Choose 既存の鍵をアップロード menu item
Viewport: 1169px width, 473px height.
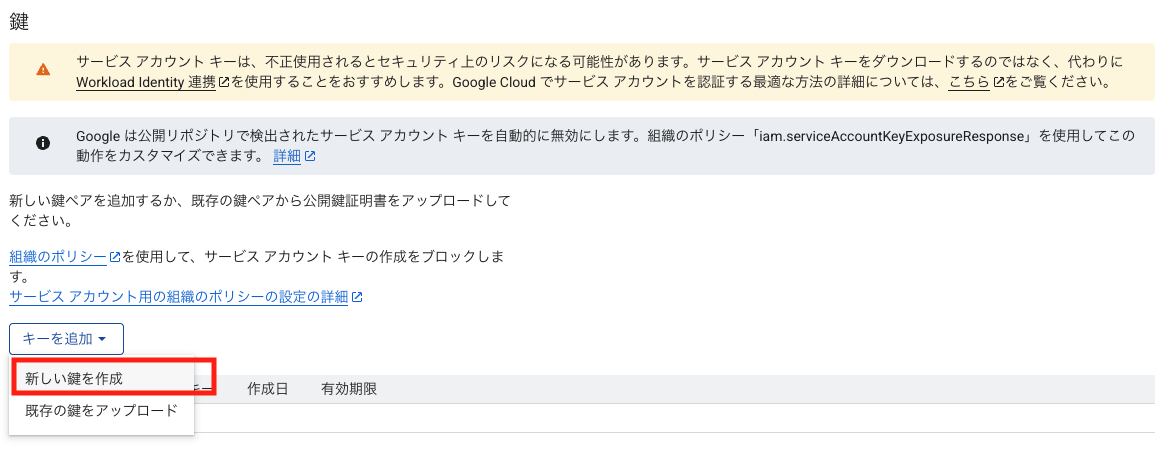click(101, 411)
